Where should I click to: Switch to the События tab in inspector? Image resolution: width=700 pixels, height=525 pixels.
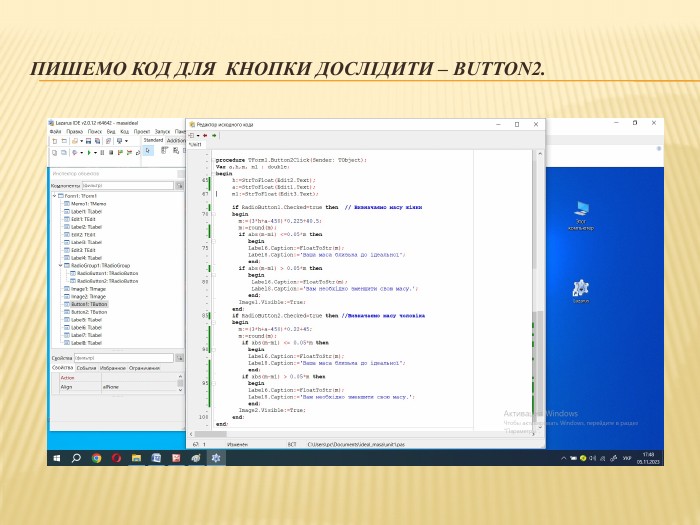[x=86, y=368]
